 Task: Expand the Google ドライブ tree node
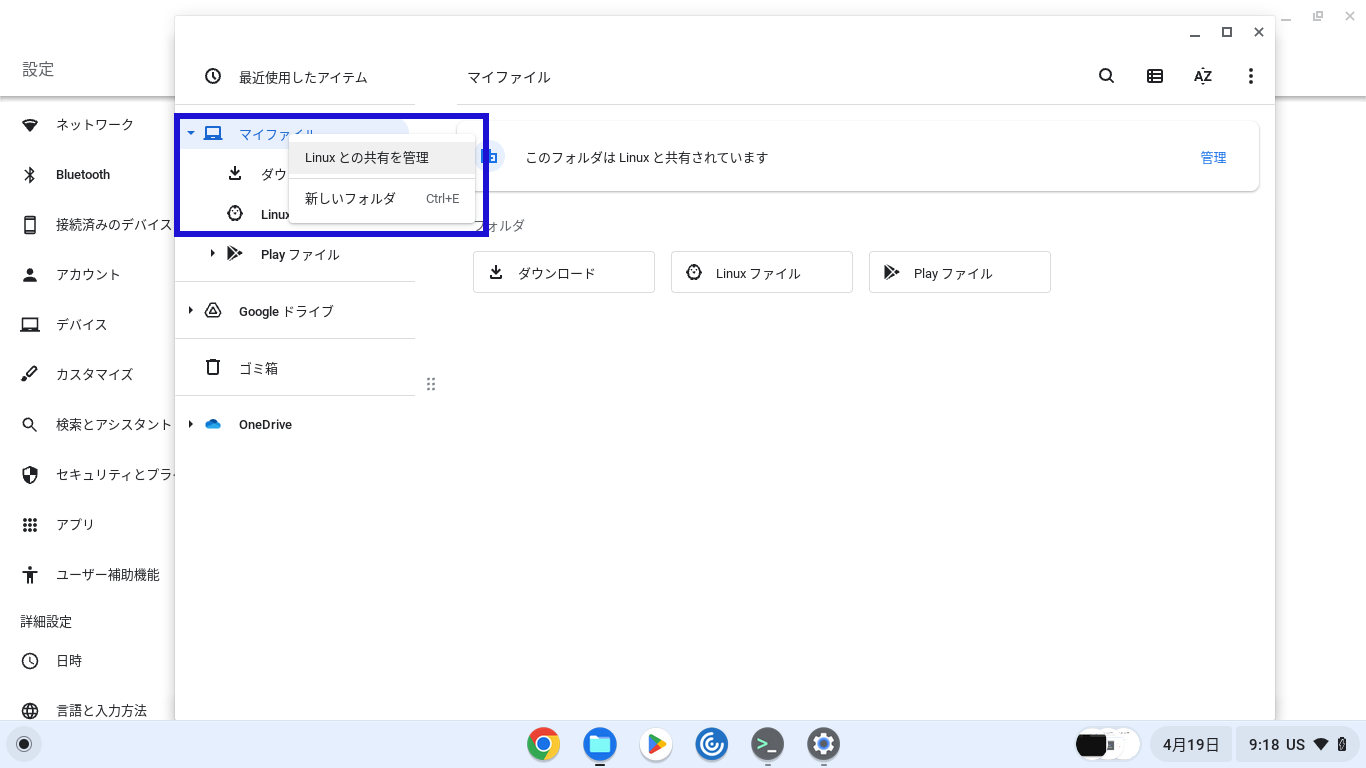click(191, 311)
